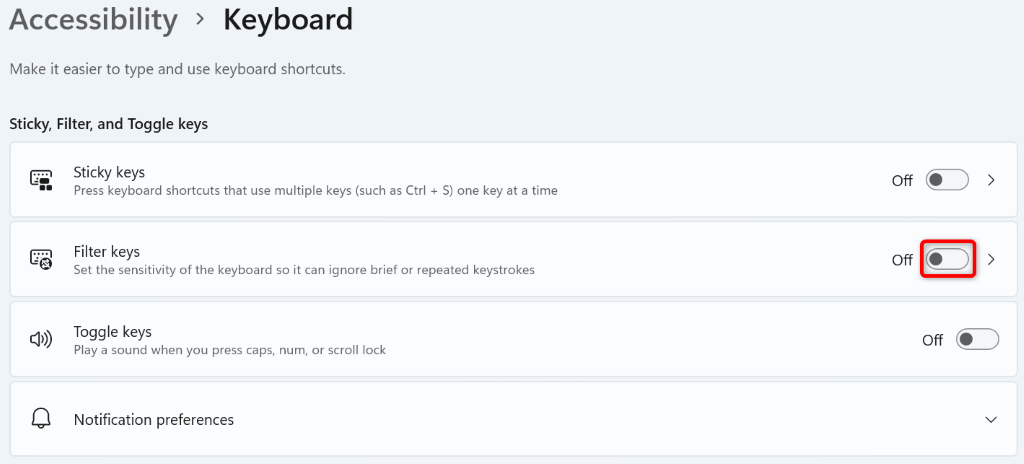Switch on the Toggle keys toggle
The image size is (1024, 464).
tap(977, 340)
